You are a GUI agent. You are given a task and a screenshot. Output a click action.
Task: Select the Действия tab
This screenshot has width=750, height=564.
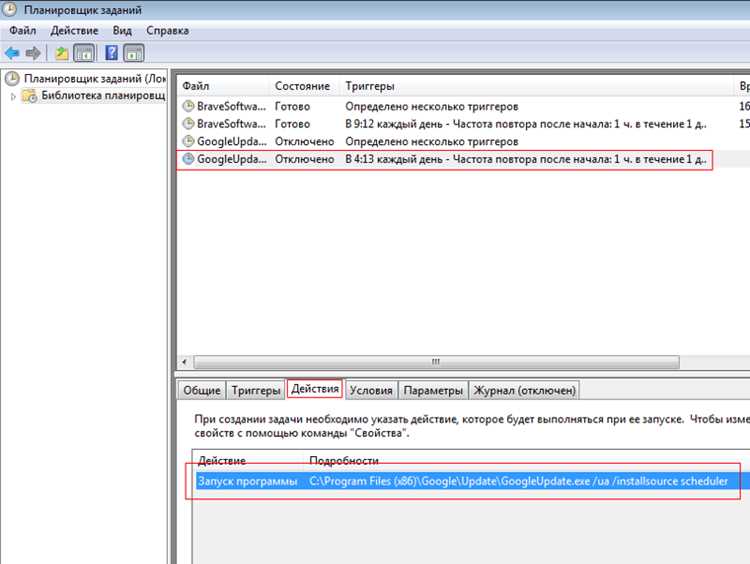[315, 388]
